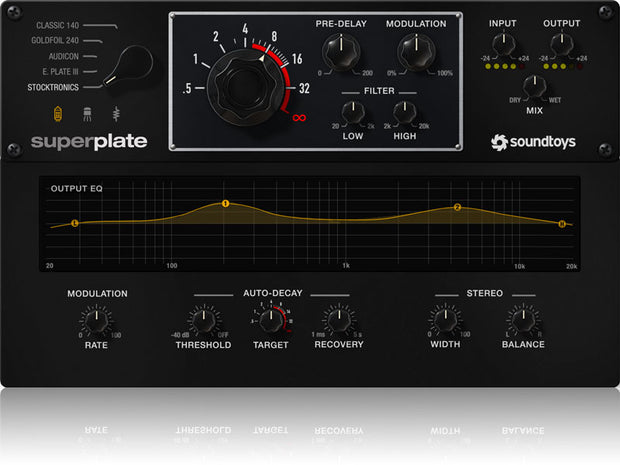This screenshot has width=620, height=465.
Task: Click the Auto-Decay Threshold knob
Action: (203, 321)
